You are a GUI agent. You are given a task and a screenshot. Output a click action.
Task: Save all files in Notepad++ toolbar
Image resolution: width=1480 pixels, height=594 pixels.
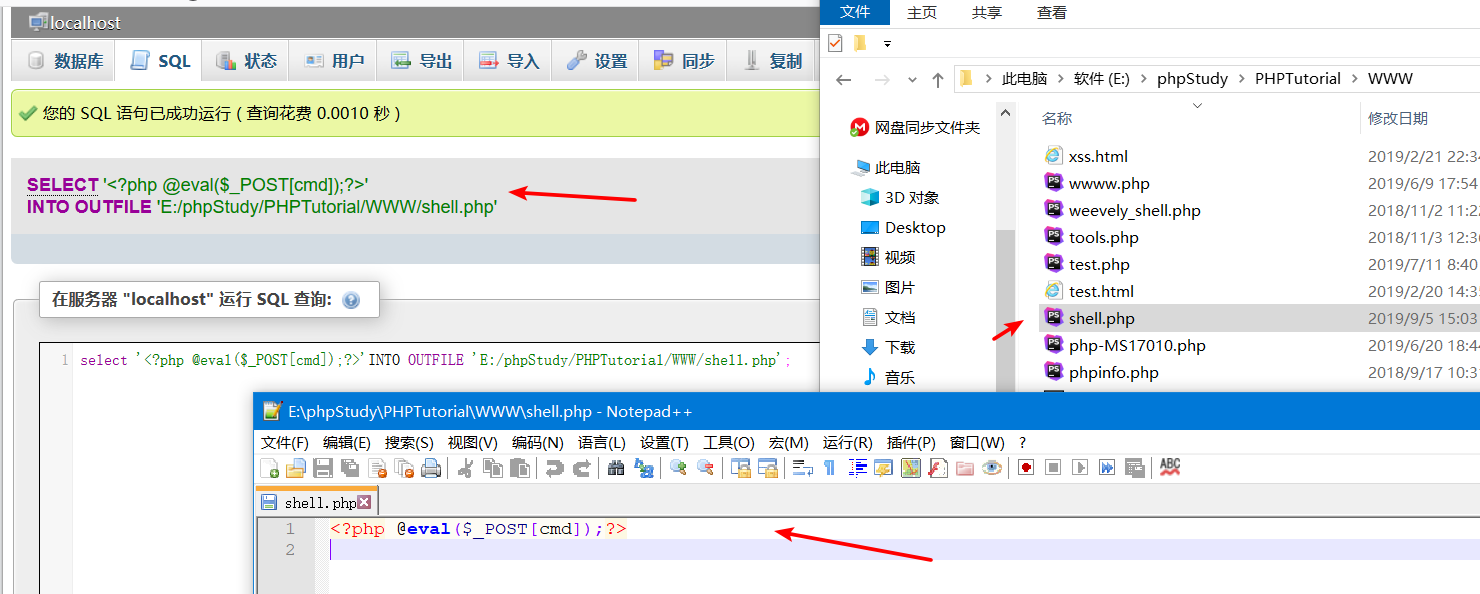point(350,468)
